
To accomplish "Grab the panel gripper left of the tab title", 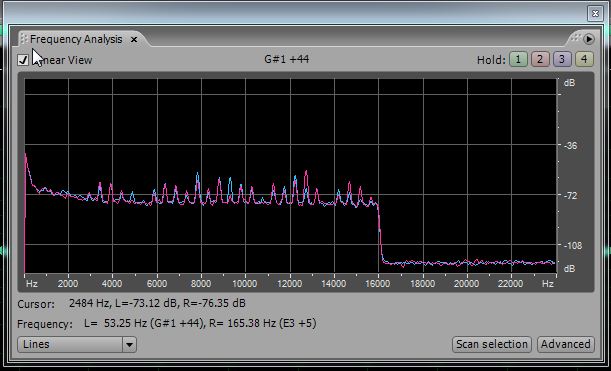I will [23, 39].
